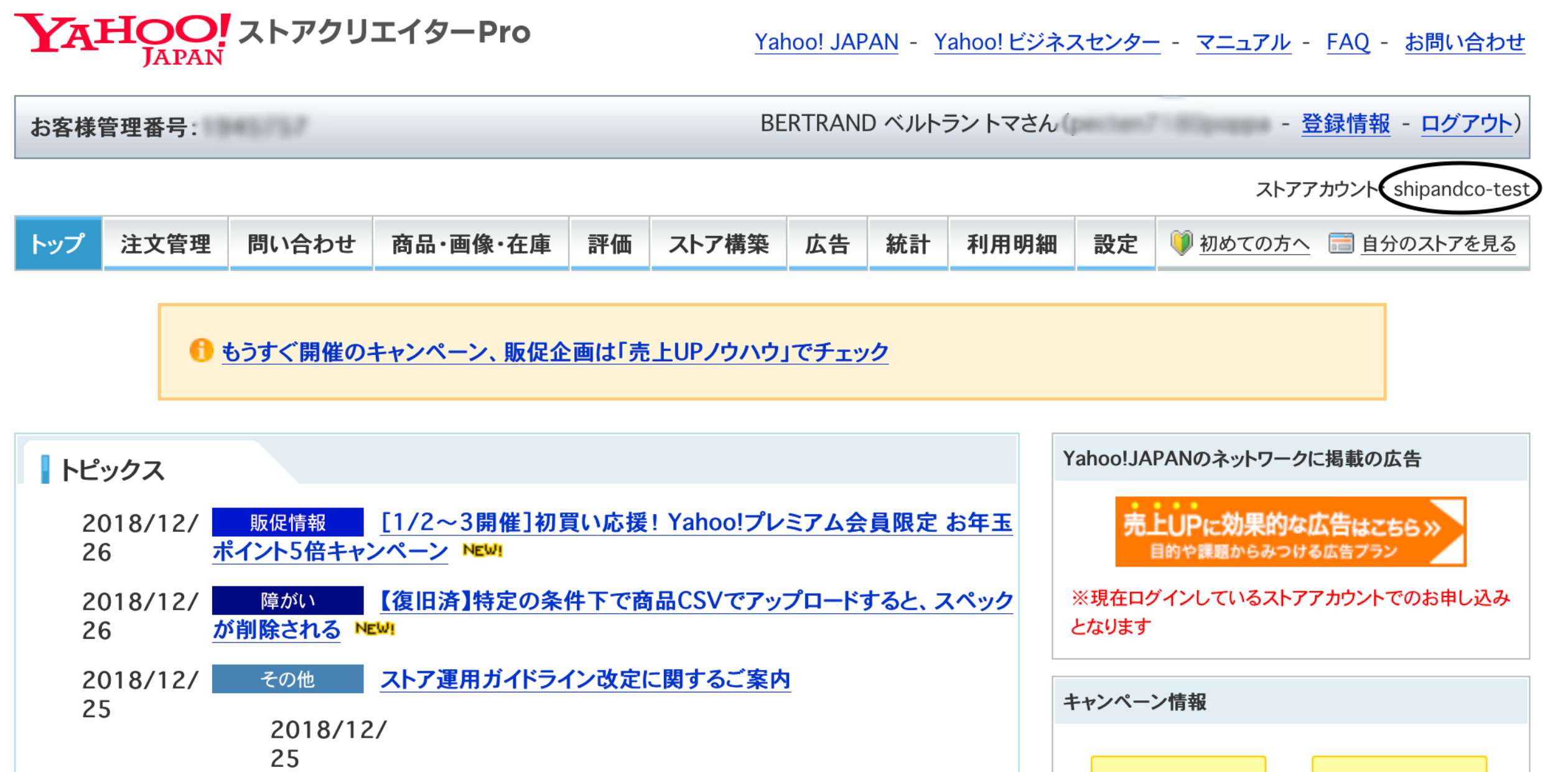The image size is (1568, 772).
Task: Click the 障がい category label
Action: (287, 600)
